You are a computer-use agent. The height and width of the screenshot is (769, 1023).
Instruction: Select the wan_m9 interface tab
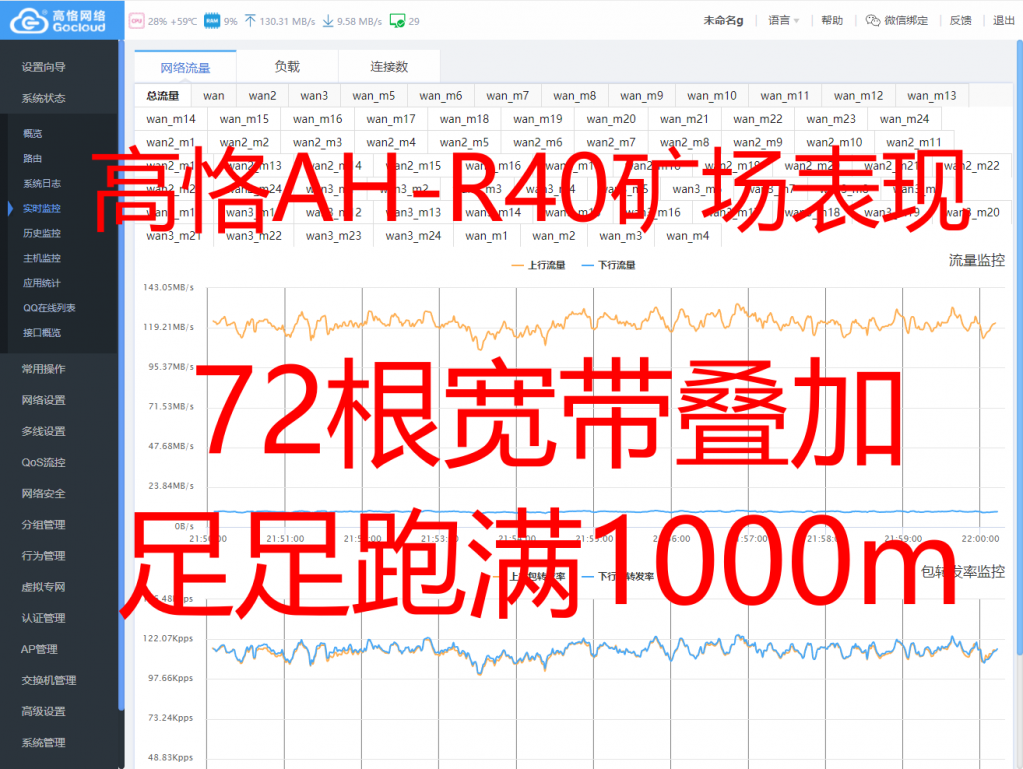(641, 96)
